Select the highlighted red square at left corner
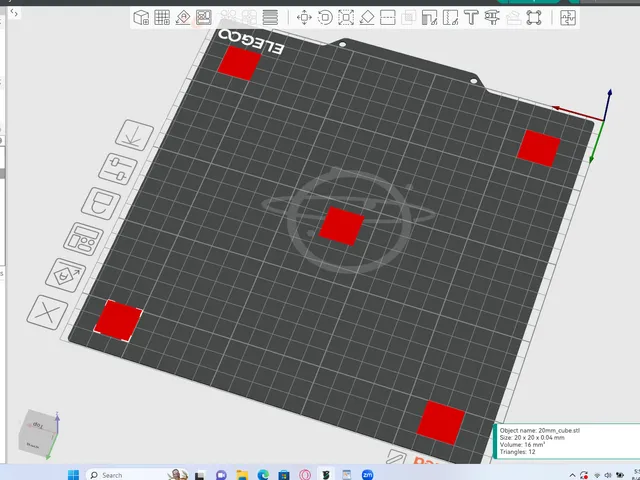The width and height of the screenshot is (640, 480). point(118,320)
